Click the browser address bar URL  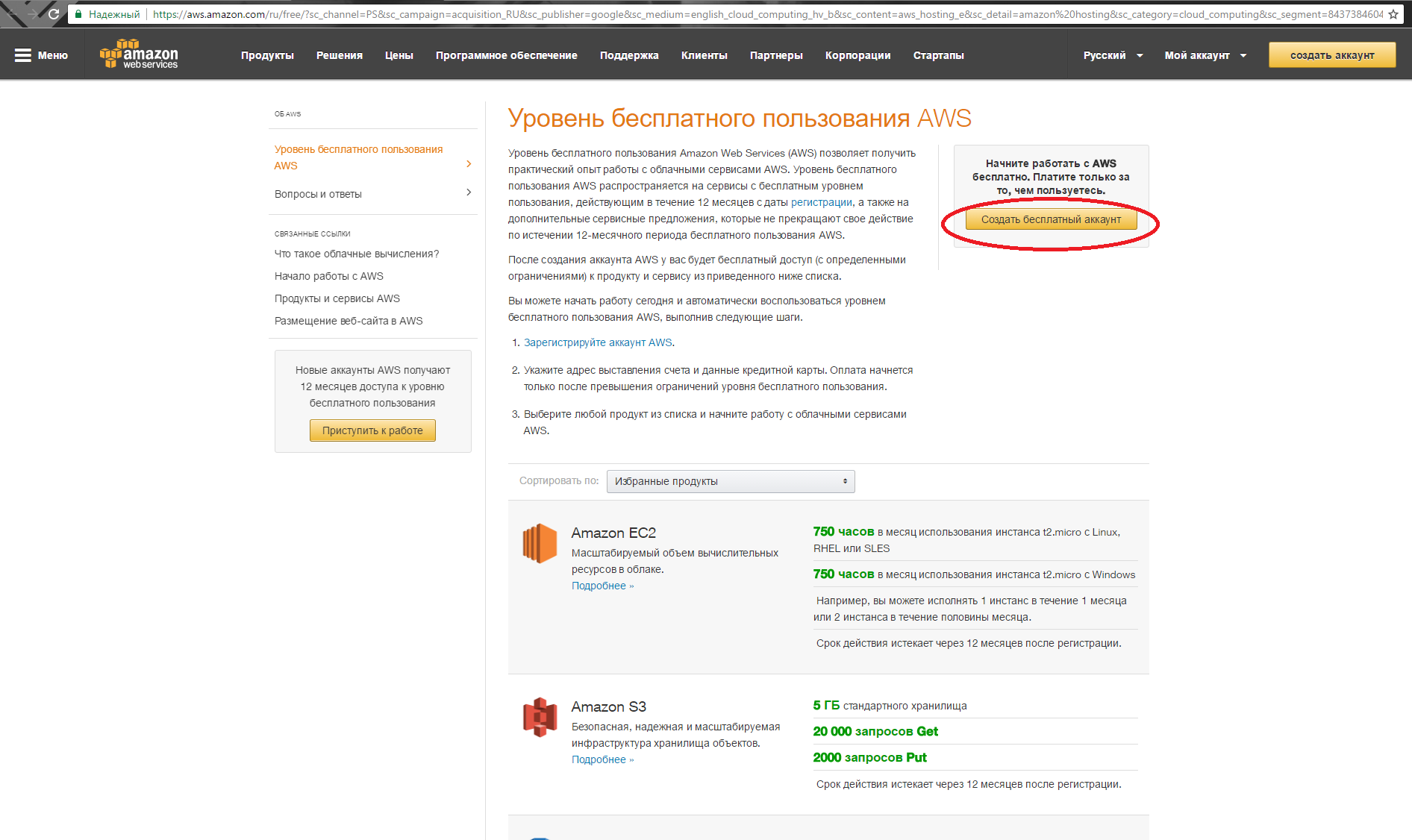767,14
